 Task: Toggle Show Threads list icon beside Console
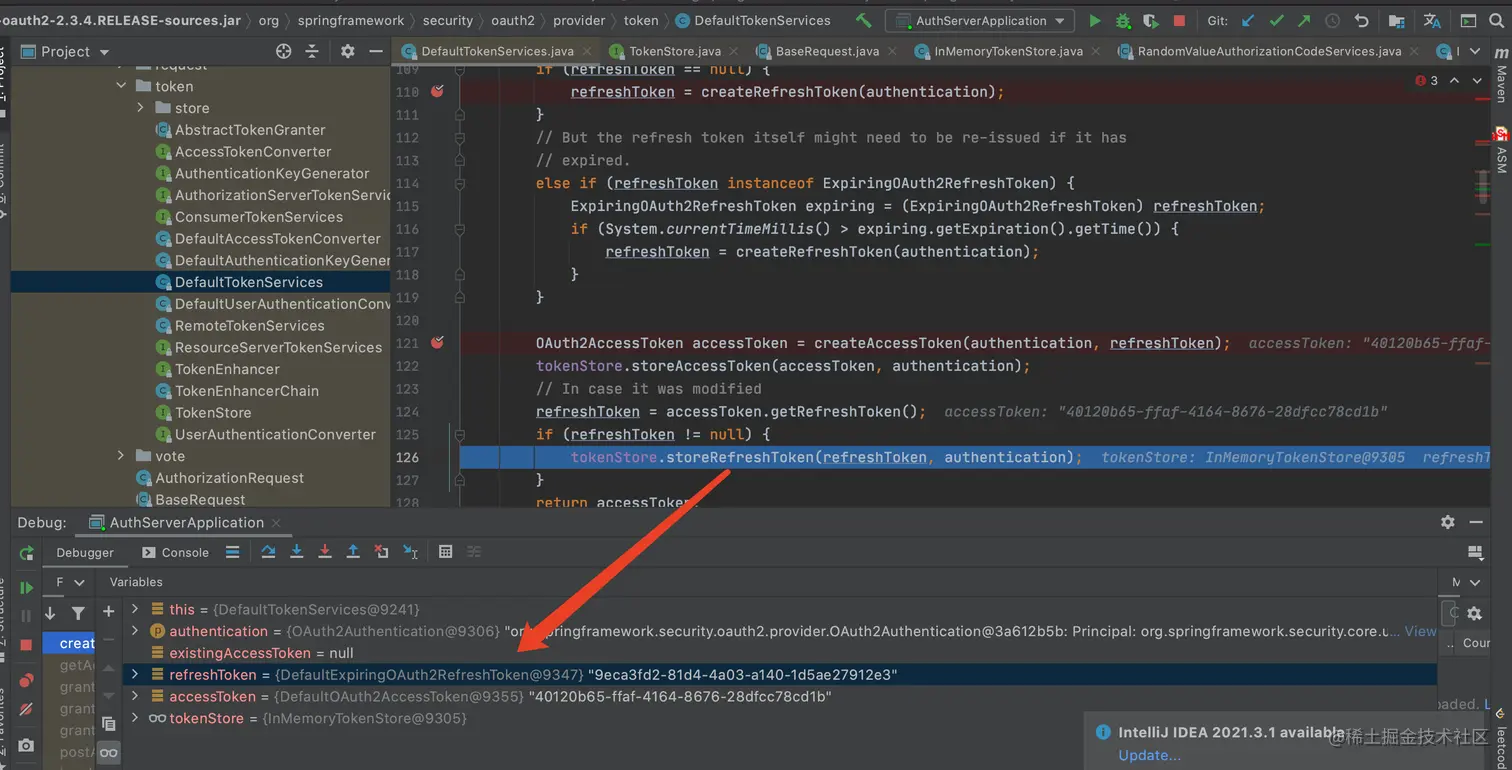[232, 552]
